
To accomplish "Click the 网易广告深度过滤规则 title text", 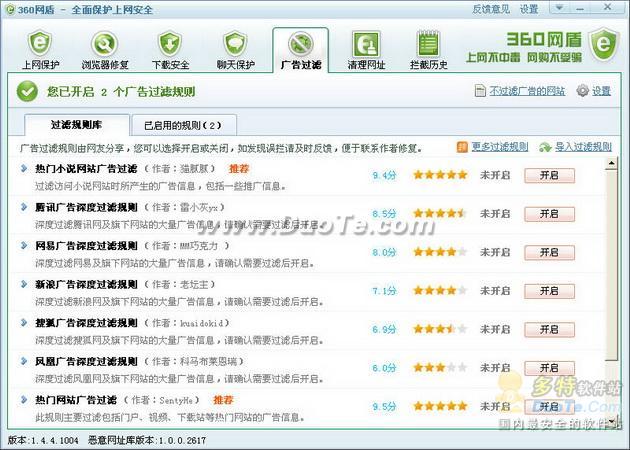I will (x=86, y=245).
